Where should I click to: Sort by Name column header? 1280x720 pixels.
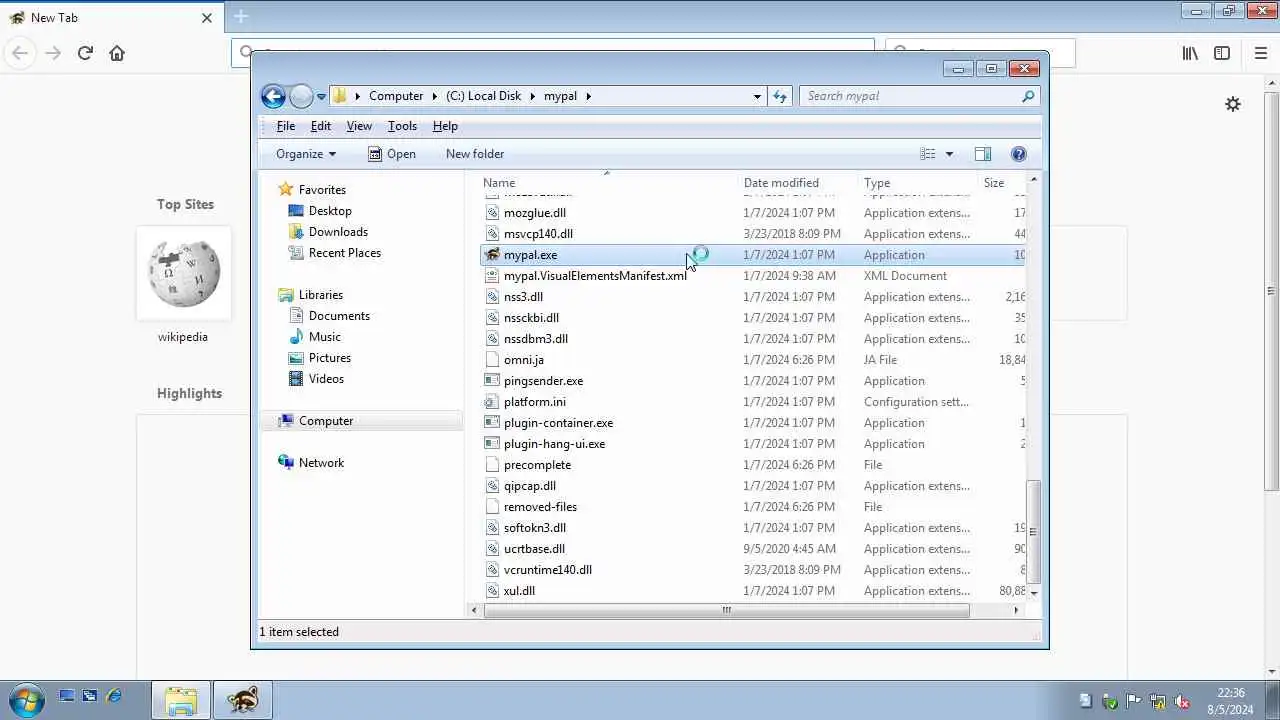click(499, 183)
